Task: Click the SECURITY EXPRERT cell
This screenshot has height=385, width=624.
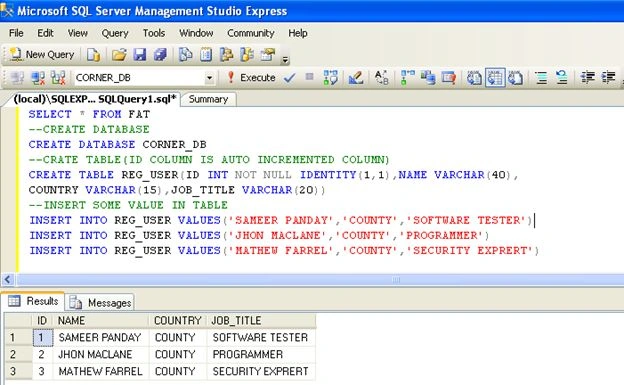Action: pyautogui.click(x=261, y=371)
